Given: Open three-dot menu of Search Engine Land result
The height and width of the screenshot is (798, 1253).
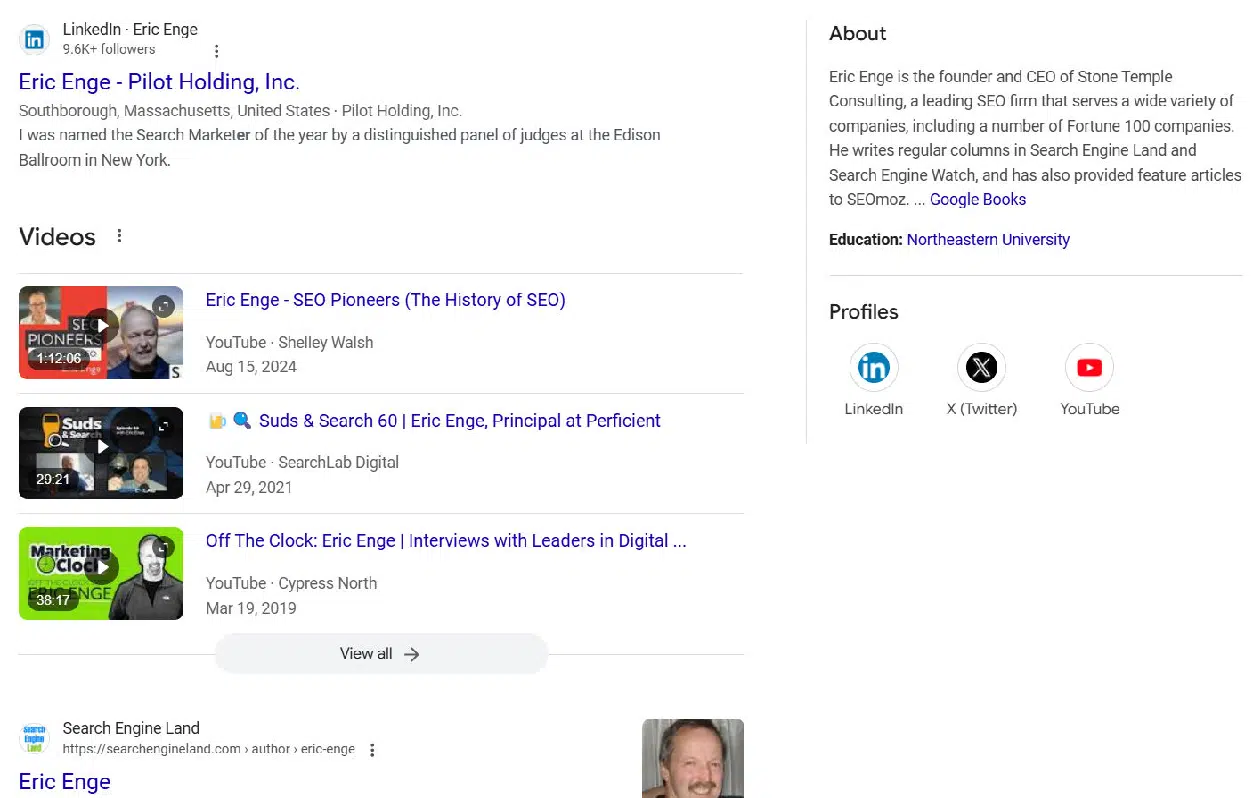Looking at the screenshot, I should tap(373, 750).
